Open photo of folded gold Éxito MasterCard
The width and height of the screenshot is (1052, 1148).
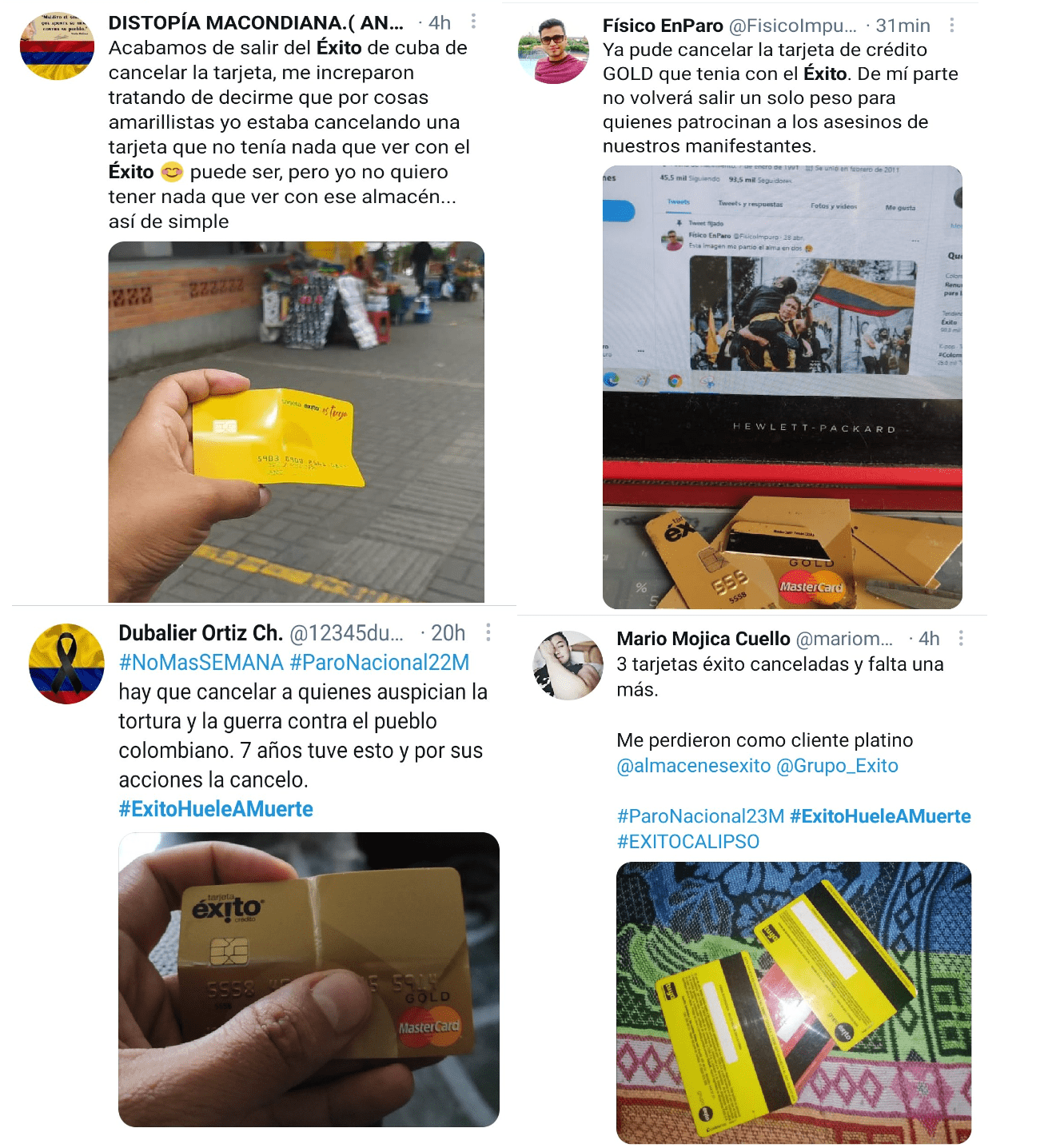[x=309, y=979]
